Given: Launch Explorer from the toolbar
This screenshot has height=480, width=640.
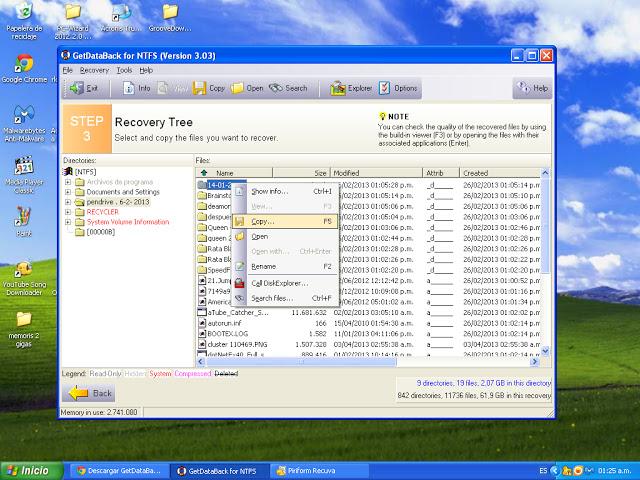Looking at the screenshot, I should coord(339,88).
